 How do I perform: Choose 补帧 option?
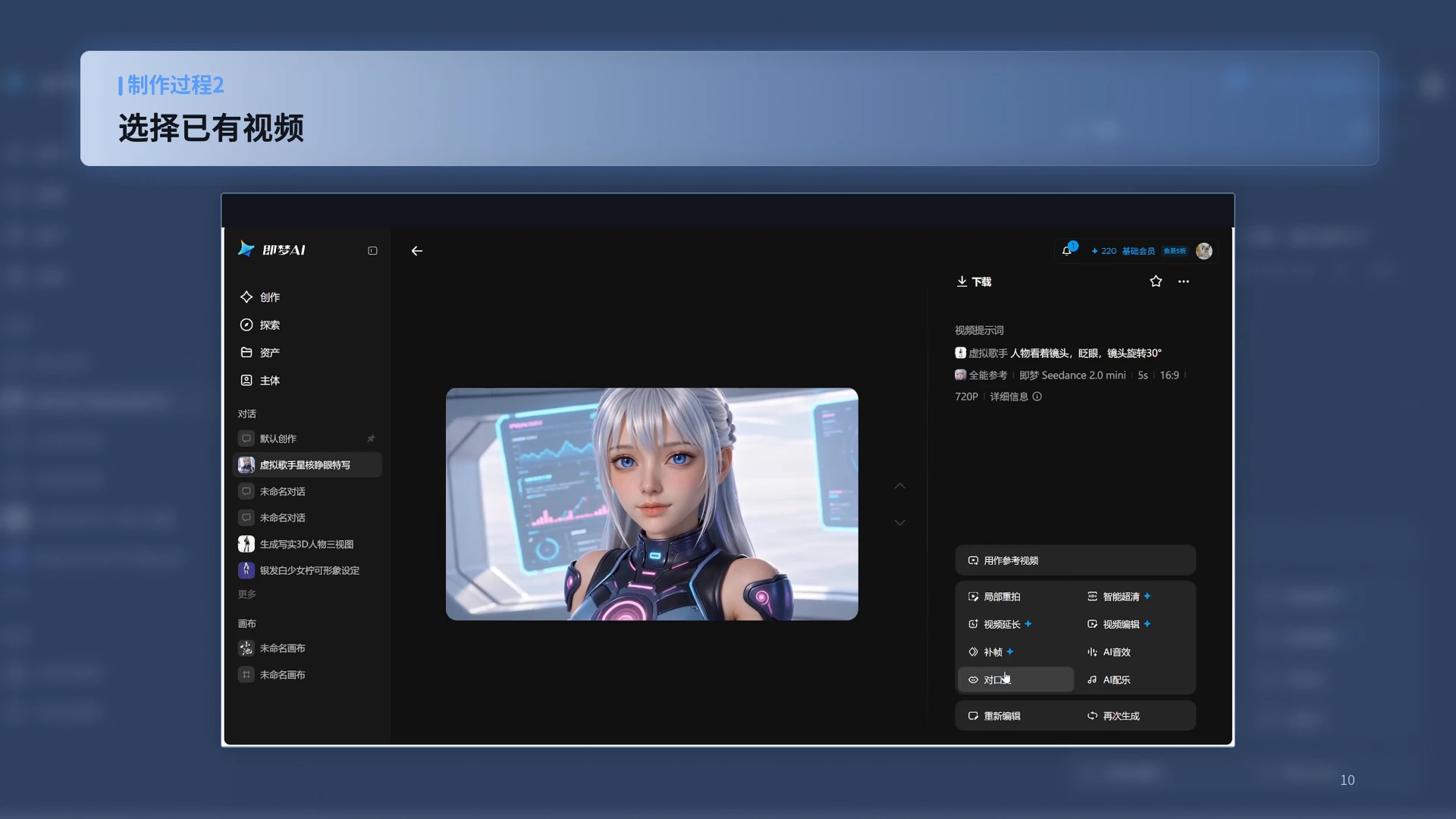[x=1016, y=652]
